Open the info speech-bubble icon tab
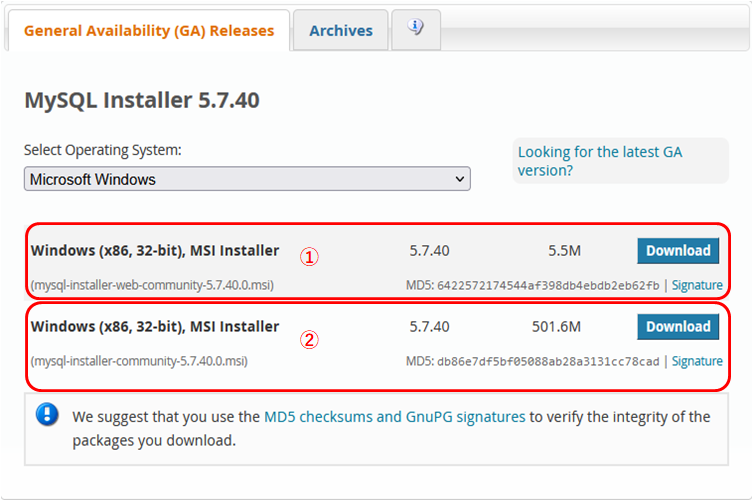 coord(416,28)
